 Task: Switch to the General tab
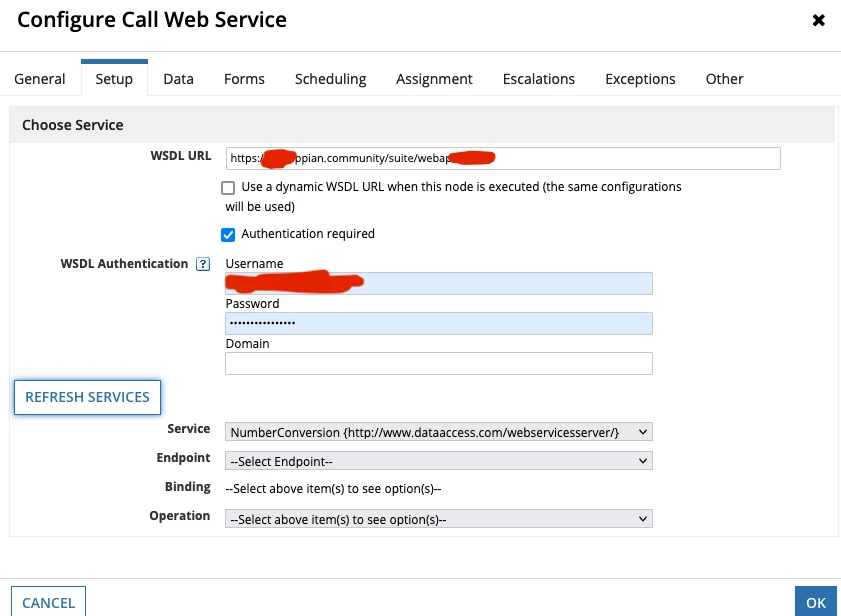[40, 79]
